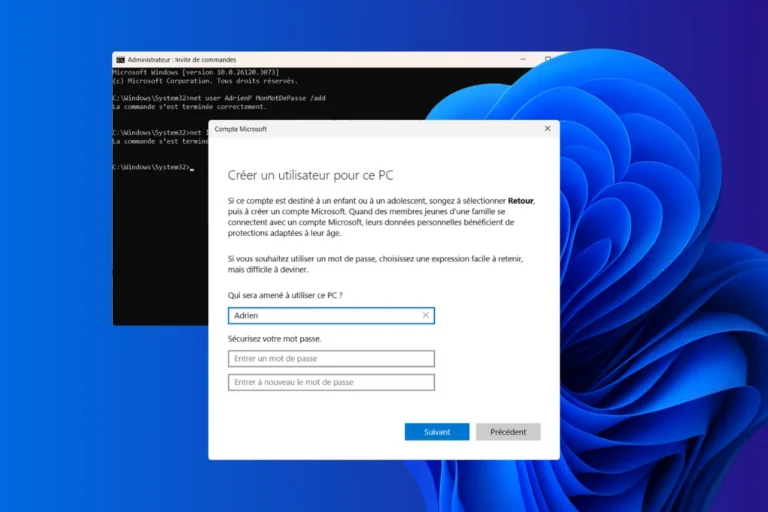
Task: Close the Compte Microsoft dialog
Action: coord(548,128)
